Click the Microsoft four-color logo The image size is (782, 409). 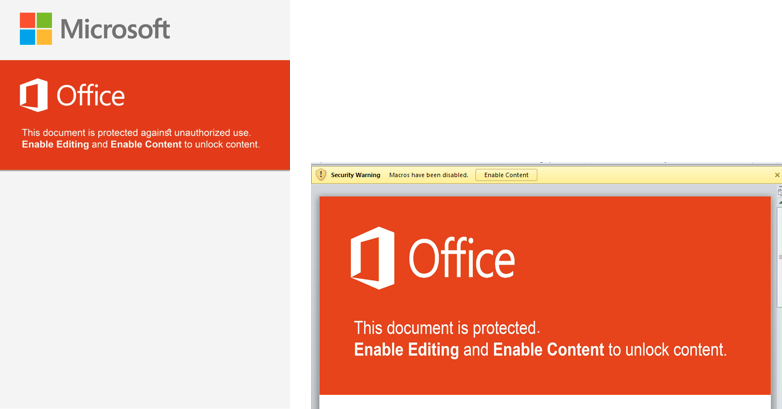click(36, 29)
